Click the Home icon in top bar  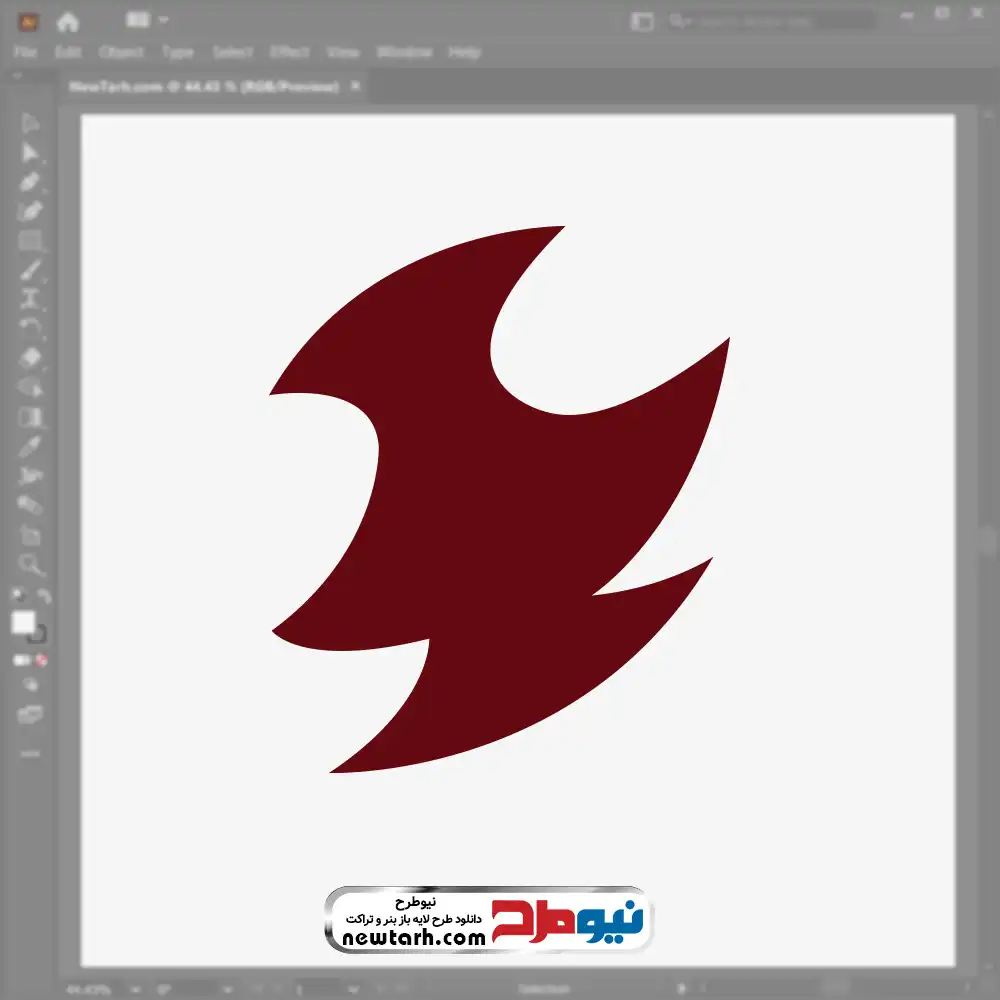coord(68,21)
